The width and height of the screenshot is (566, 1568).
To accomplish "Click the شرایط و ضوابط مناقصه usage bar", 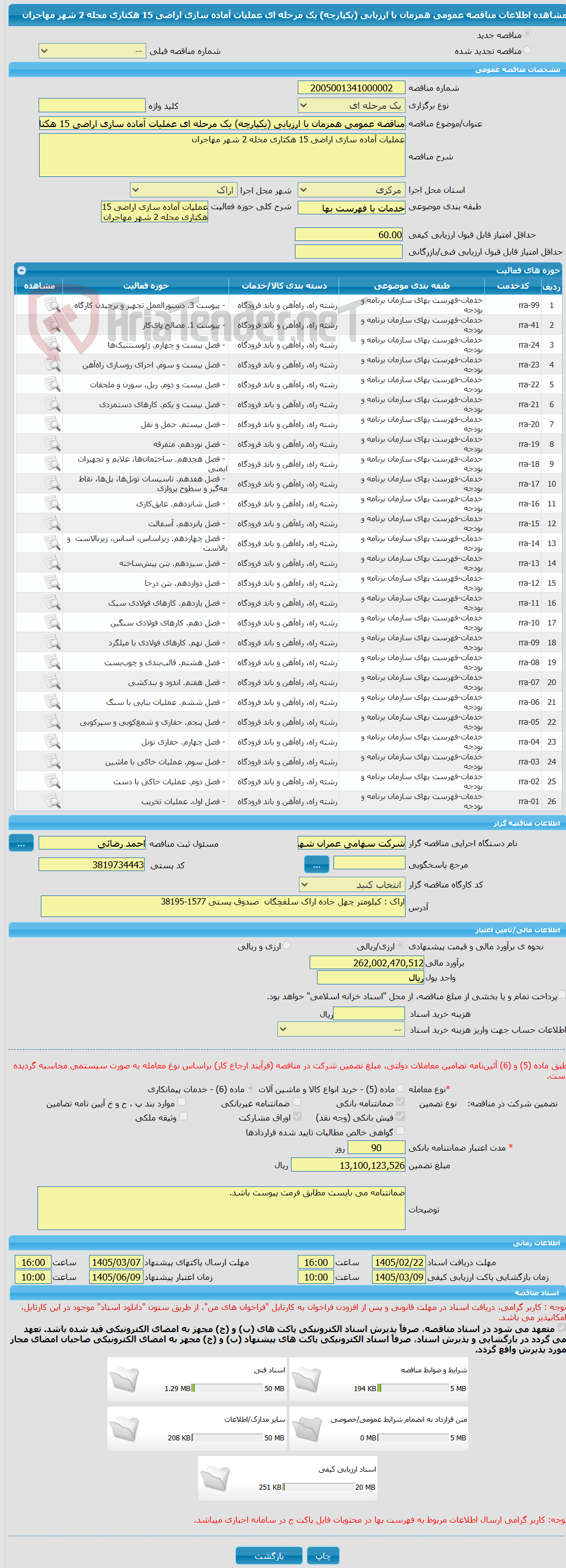I will (x=413, y=1388).
